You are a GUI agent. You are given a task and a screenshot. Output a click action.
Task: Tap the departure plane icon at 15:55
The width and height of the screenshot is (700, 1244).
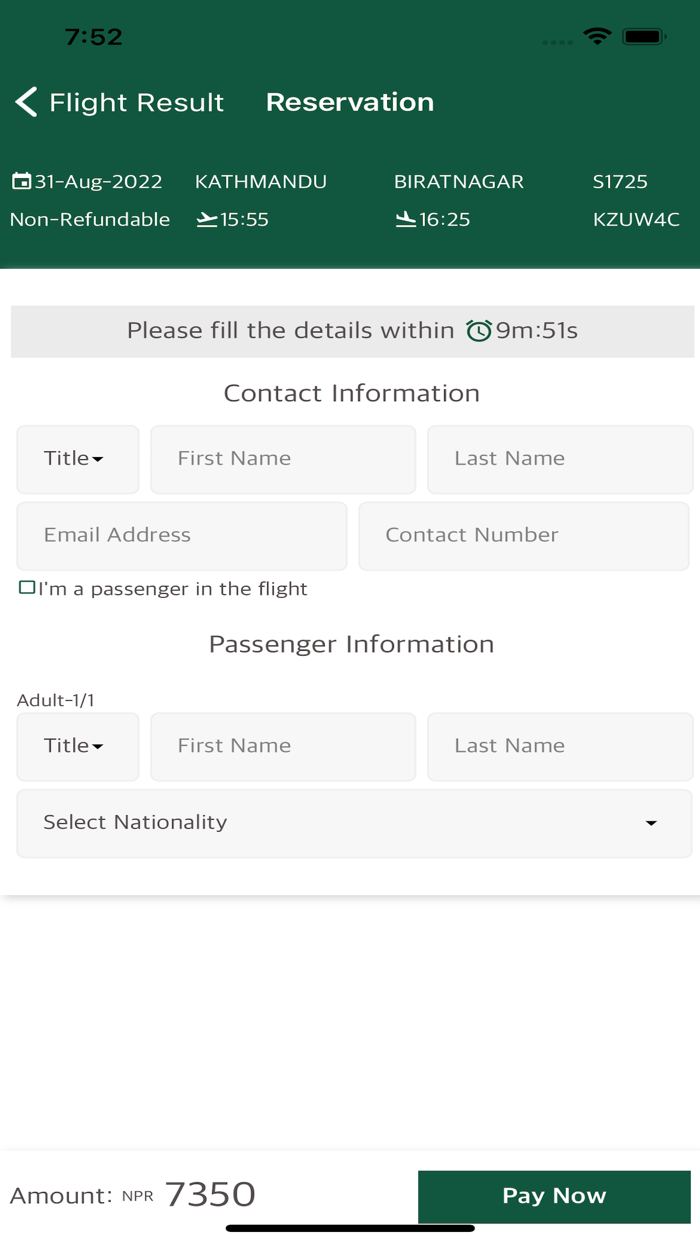click(x=207, y=219)
